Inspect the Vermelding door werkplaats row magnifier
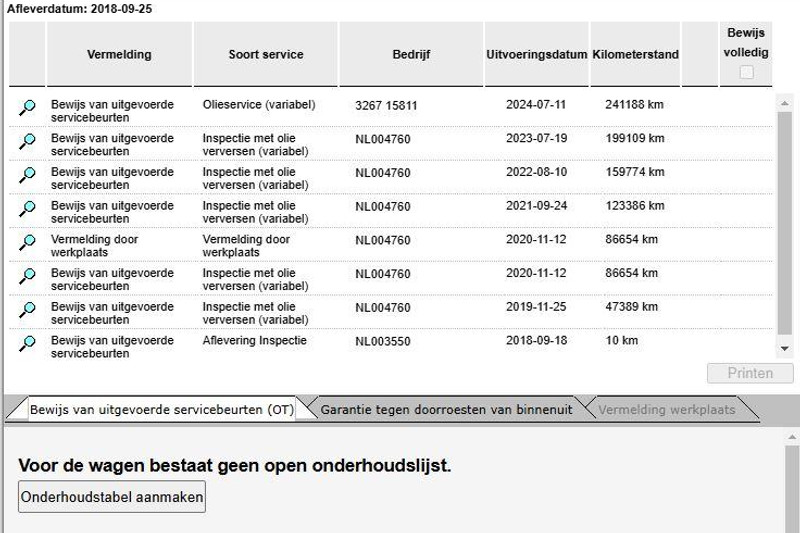Screen dimensions: 800x533 pyautogui.click(x=27, y=242)
